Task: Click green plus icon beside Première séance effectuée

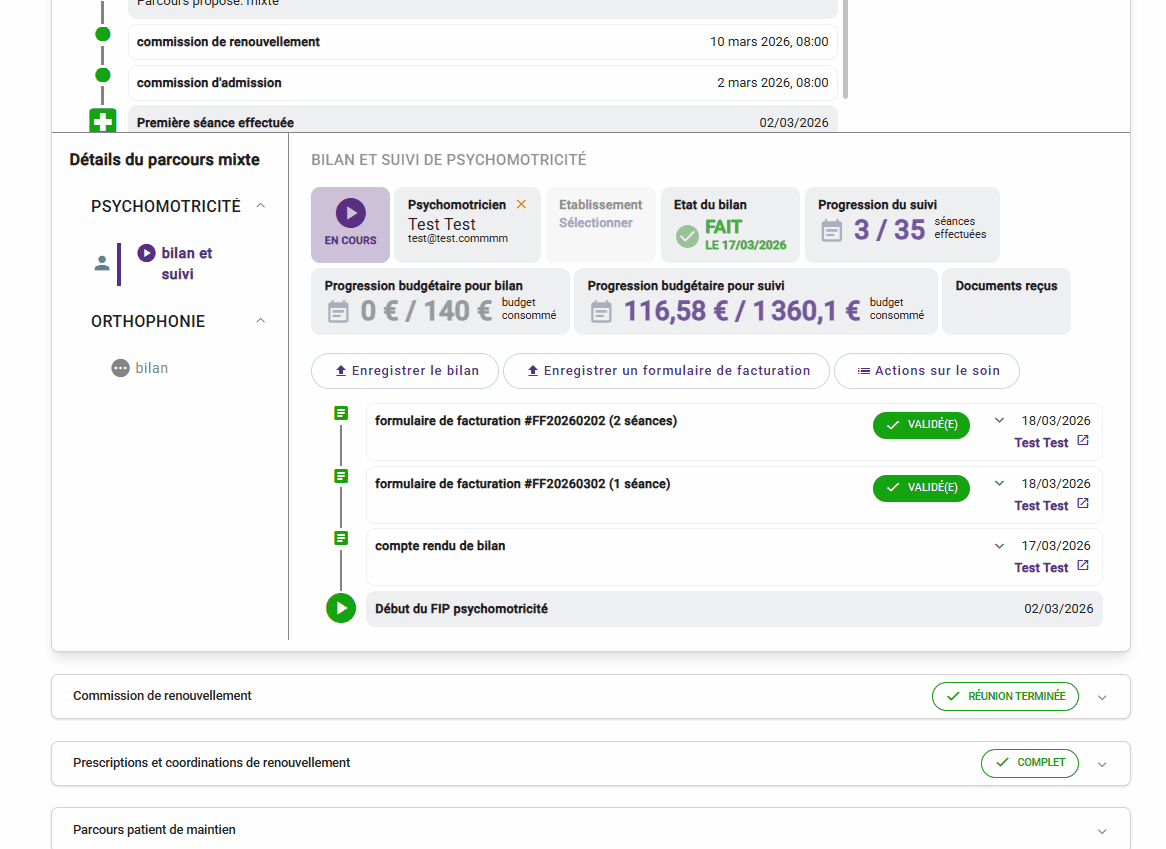Action: [103, 122]
